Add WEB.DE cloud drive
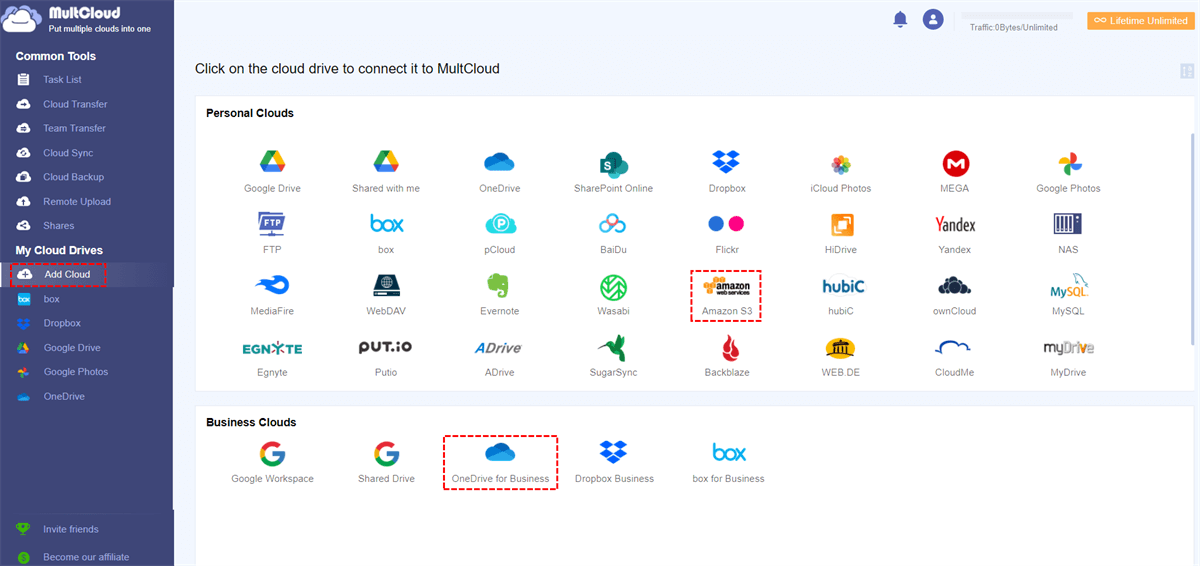This screenshot has height=566, width=1200. 841,355
